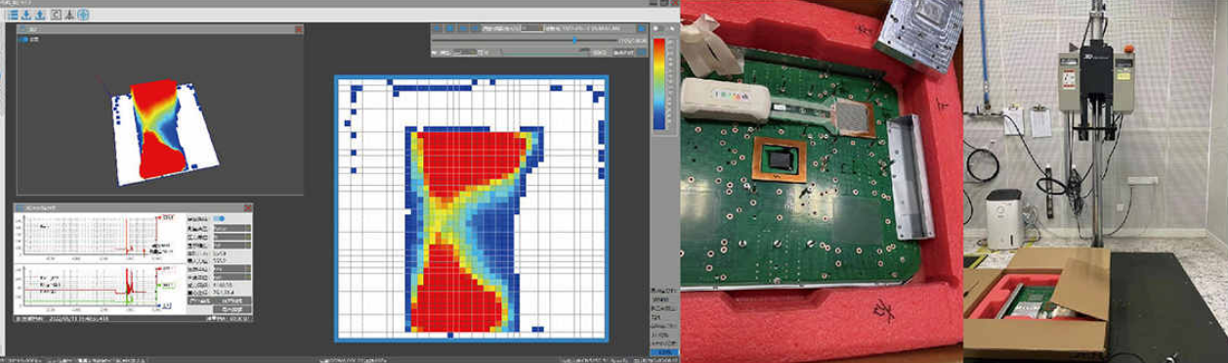1228x363 pixels.
Task: Click the upload arrow icon in toolbar
Action: tap(40, 15)
